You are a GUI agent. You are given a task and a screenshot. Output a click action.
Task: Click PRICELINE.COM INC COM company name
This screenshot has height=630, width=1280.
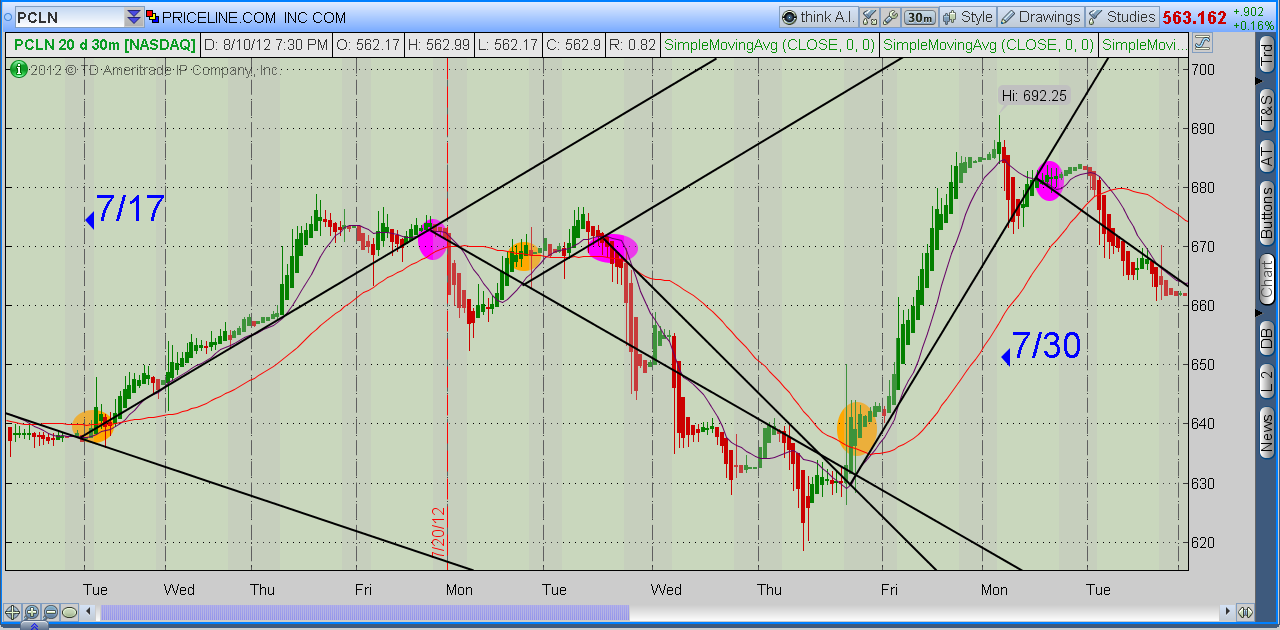click(x=254, y=18)
